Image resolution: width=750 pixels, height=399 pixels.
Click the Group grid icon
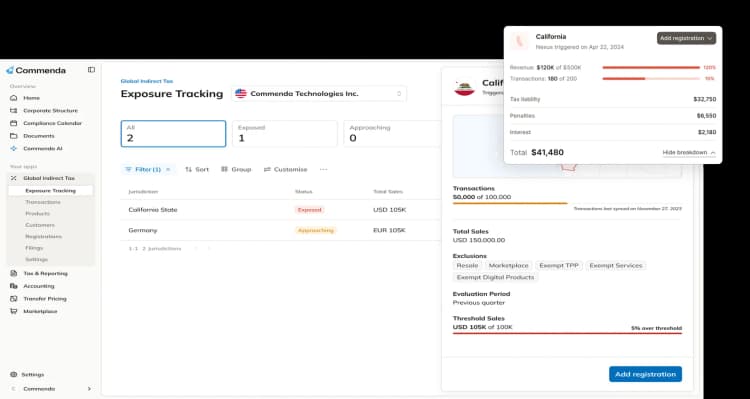tap(224, 169)
